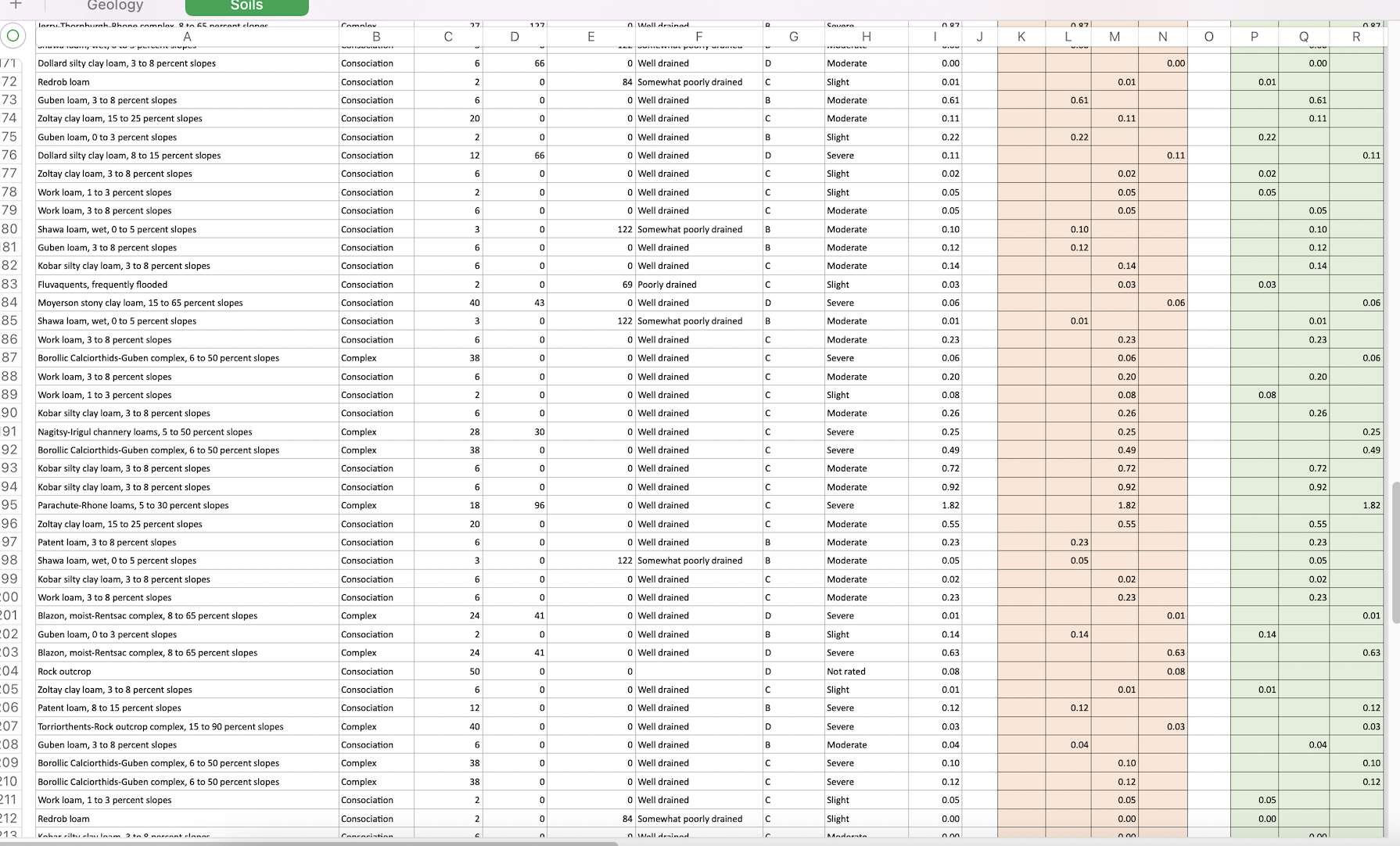Switch to the Geology sheet tab

click(114, 6)
